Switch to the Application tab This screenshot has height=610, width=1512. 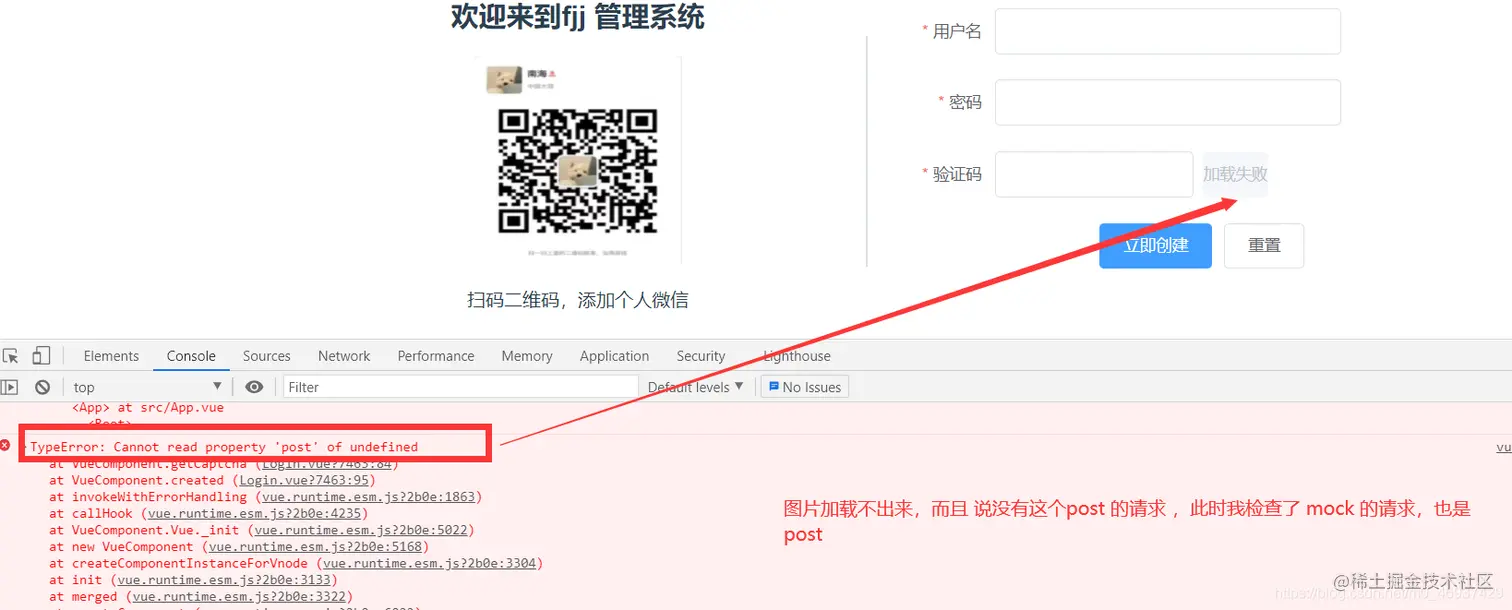point(614,356)
